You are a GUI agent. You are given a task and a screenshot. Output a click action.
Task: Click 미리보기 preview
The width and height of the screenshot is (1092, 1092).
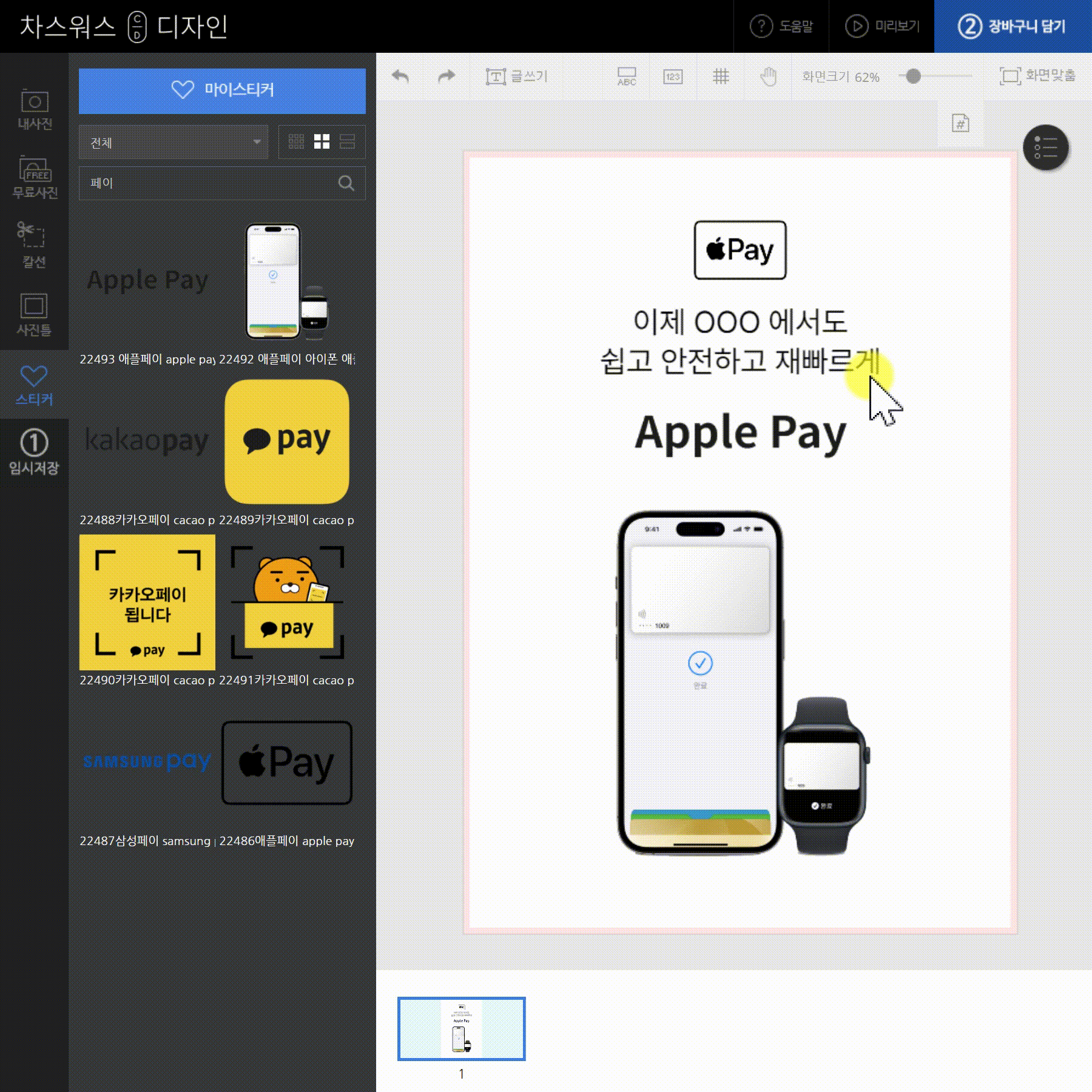pyautogui.click(x=882, y=27)
